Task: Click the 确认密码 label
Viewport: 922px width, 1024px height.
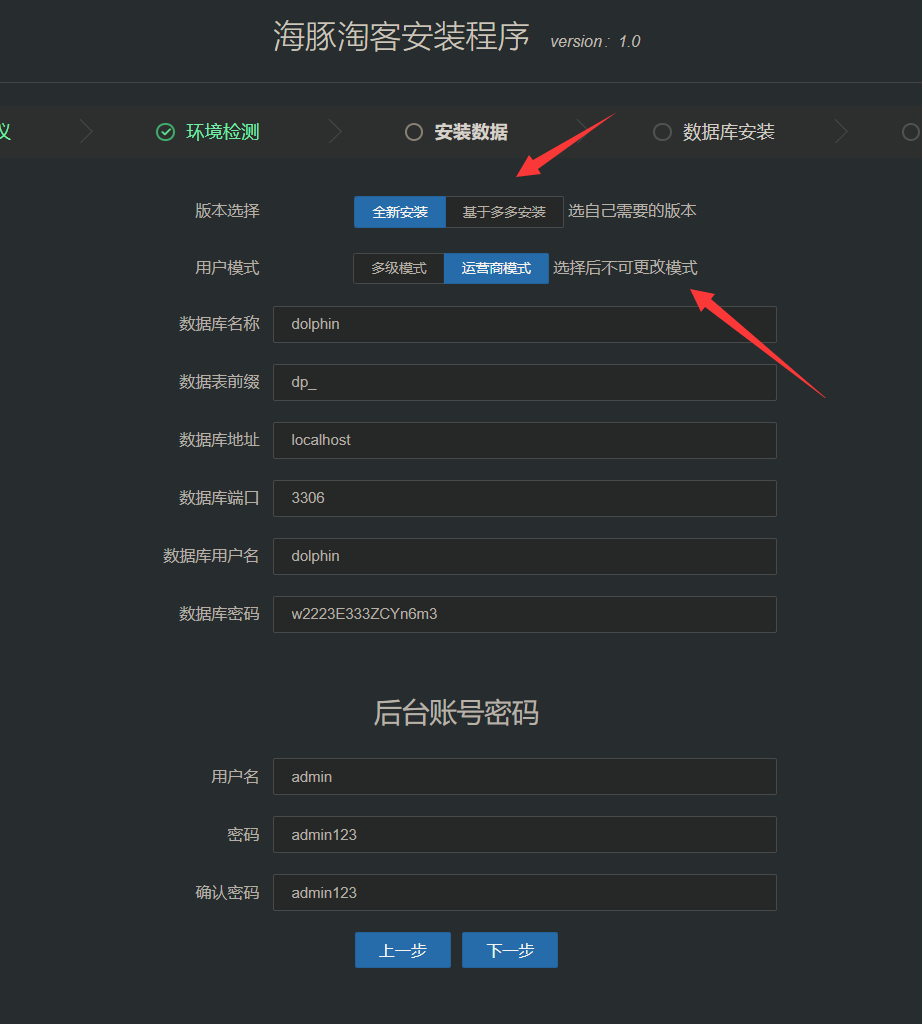Action: coord(227,893)
